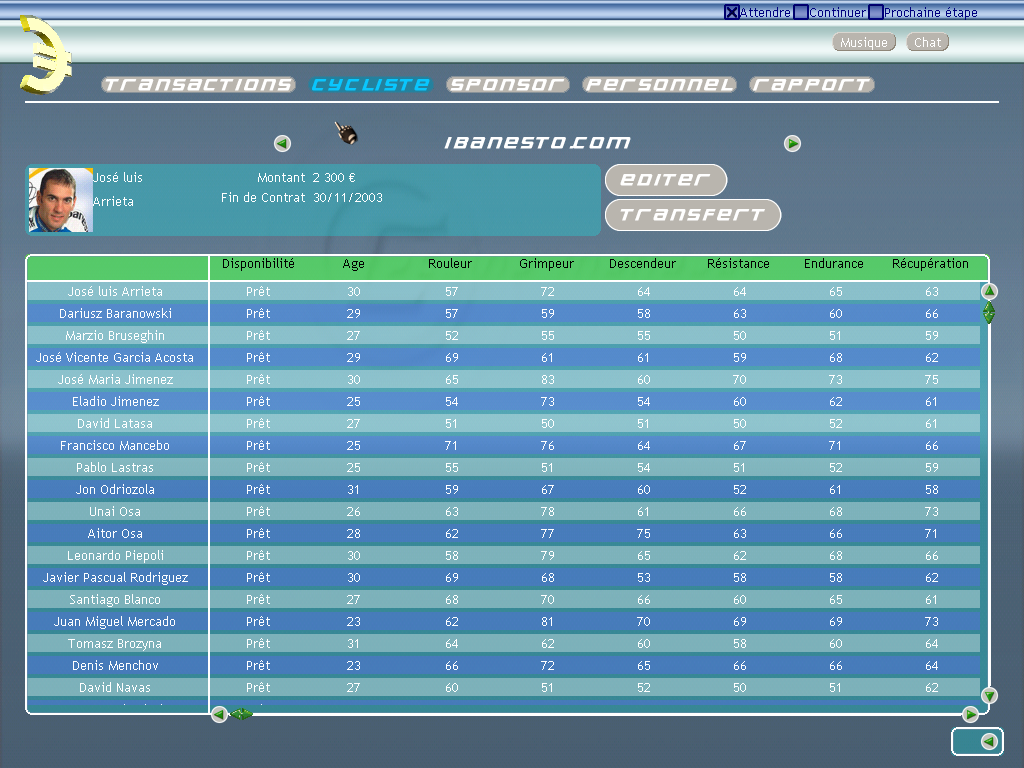Click vertical scrollbar diamond handle
1024x768 pixels.
pyautogui.click(x=989, y=313)
